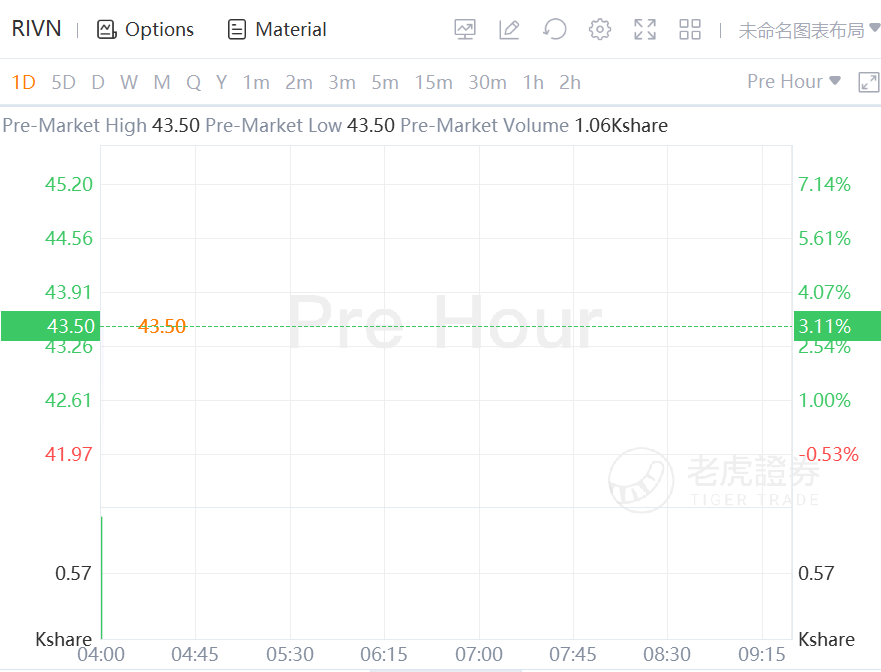
Task: Select the drawing pencil edit icon
Action: pos(509,30)
